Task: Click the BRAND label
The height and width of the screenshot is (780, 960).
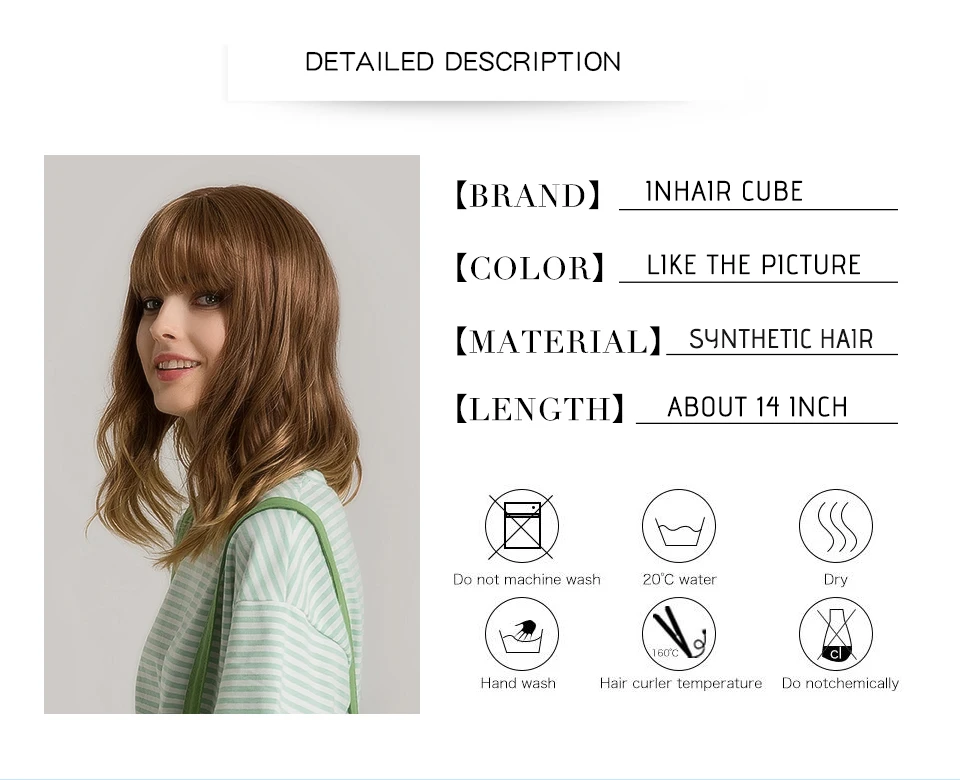Action: click(x=528, y=195)
